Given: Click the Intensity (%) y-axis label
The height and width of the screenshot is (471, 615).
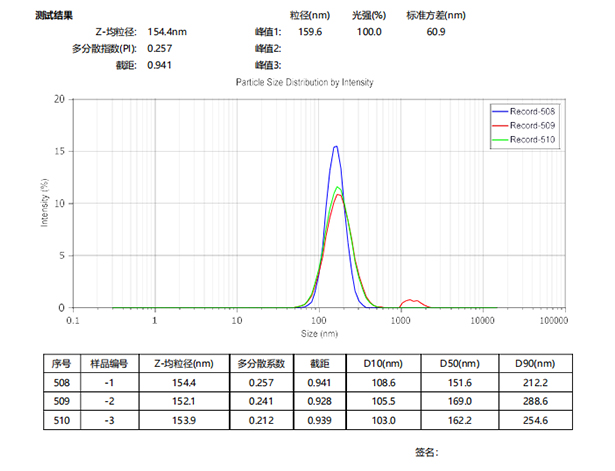Looking at the screenshot, I should tap(45, 203).
